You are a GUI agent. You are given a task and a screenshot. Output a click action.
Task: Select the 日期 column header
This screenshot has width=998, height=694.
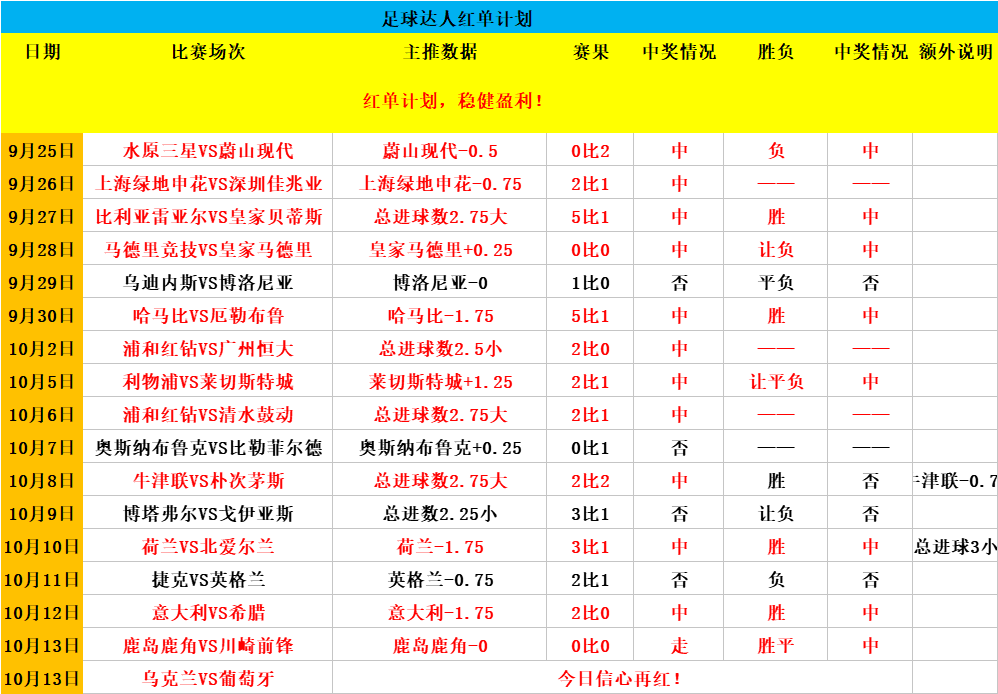point(43,52)
